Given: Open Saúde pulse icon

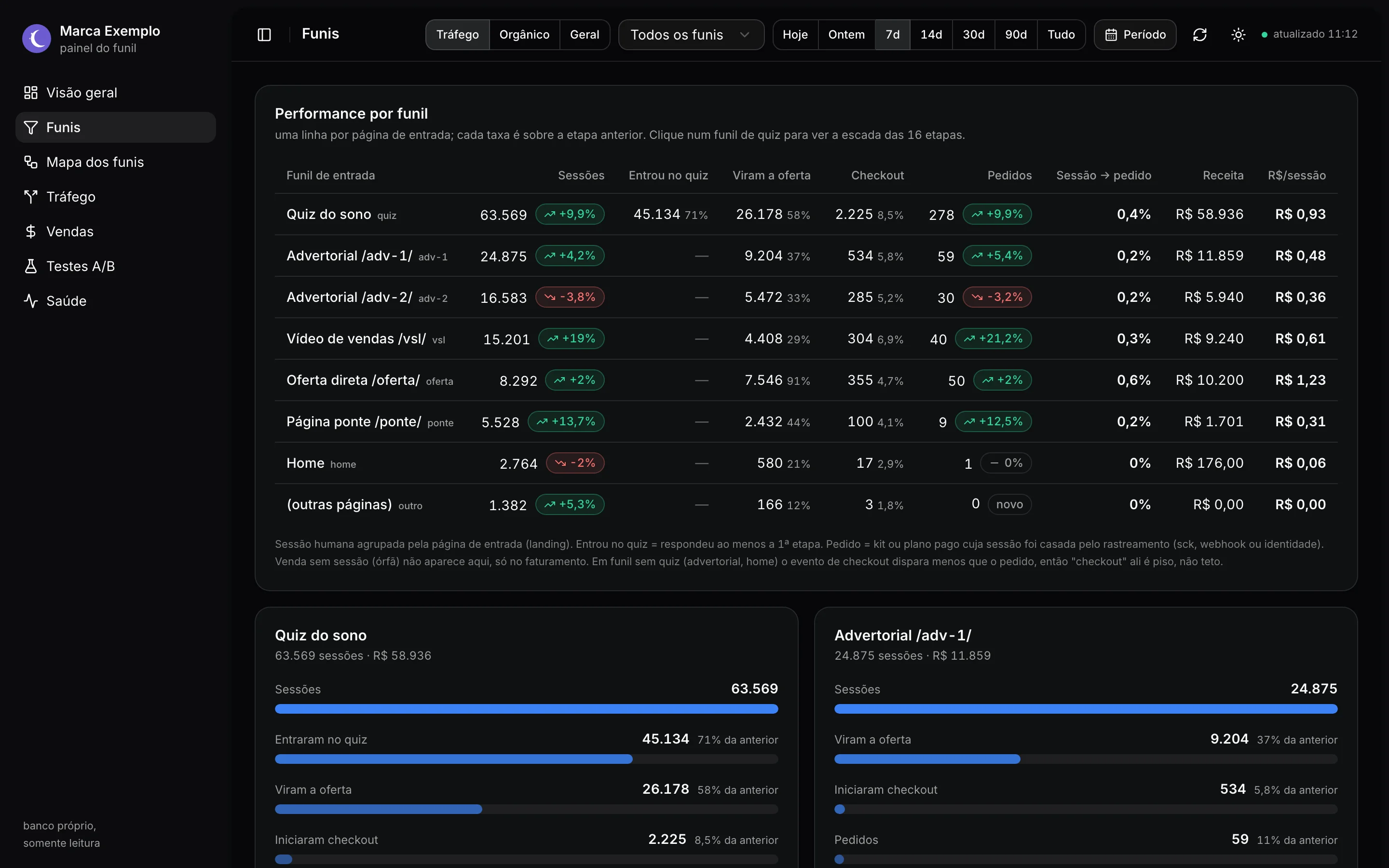Looking at the screenshot, I should 31,301.
